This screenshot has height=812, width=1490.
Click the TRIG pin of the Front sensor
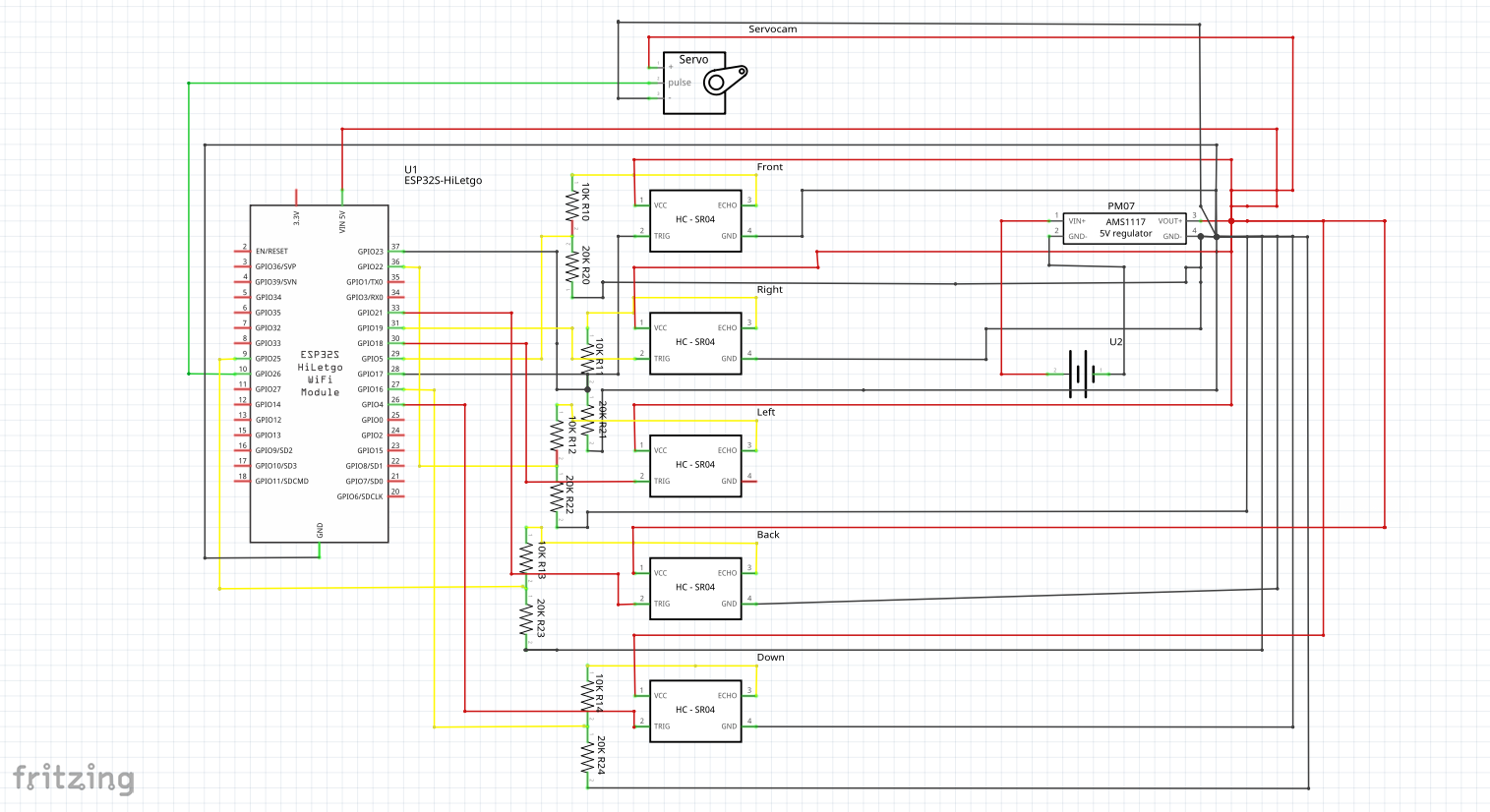point(662,236)
